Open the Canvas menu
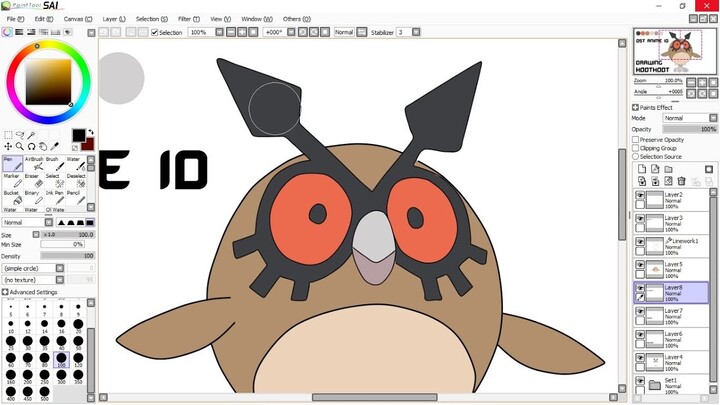The height and width of the screenshot is (405, 720). click(x=78, y=19)
